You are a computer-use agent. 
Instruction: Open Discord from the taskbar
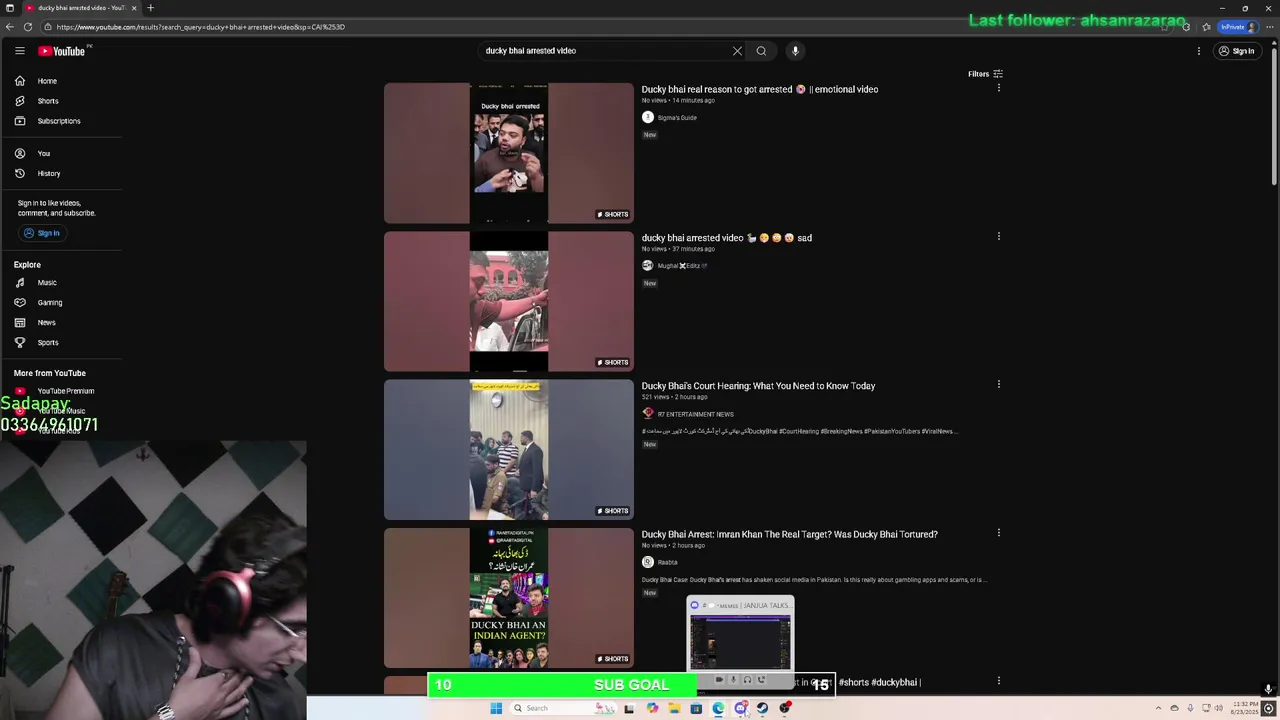point(740,708)
